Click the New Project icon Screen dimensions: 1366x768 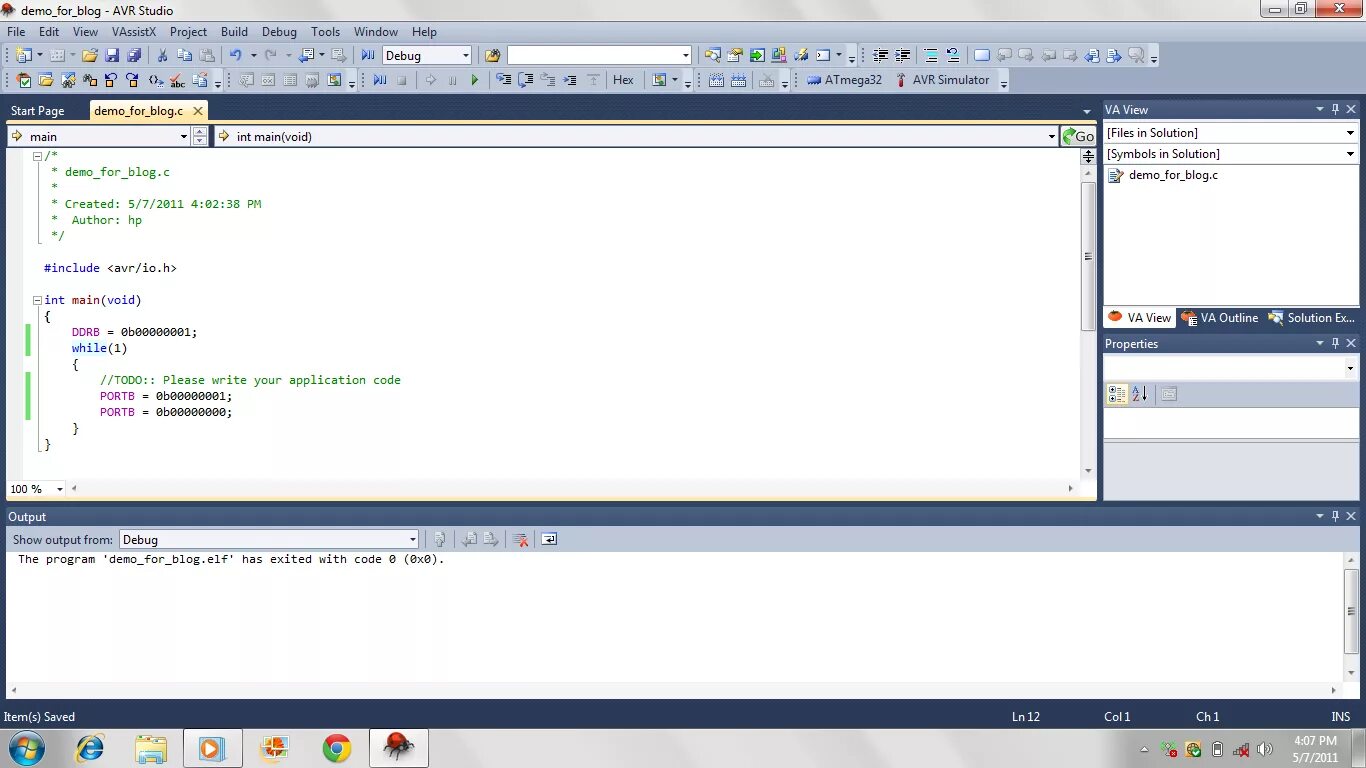click(24, 55)
